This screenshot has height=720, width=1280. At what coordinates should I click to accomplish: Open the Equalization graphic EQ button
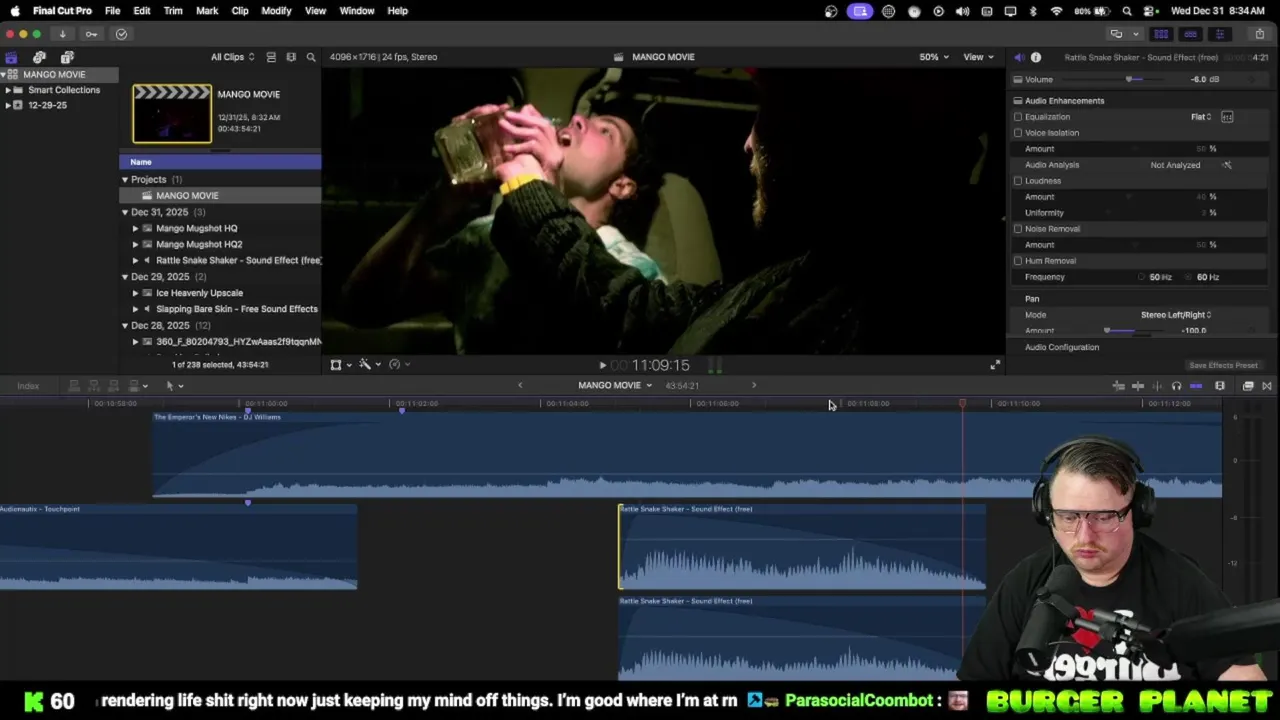1227,117
